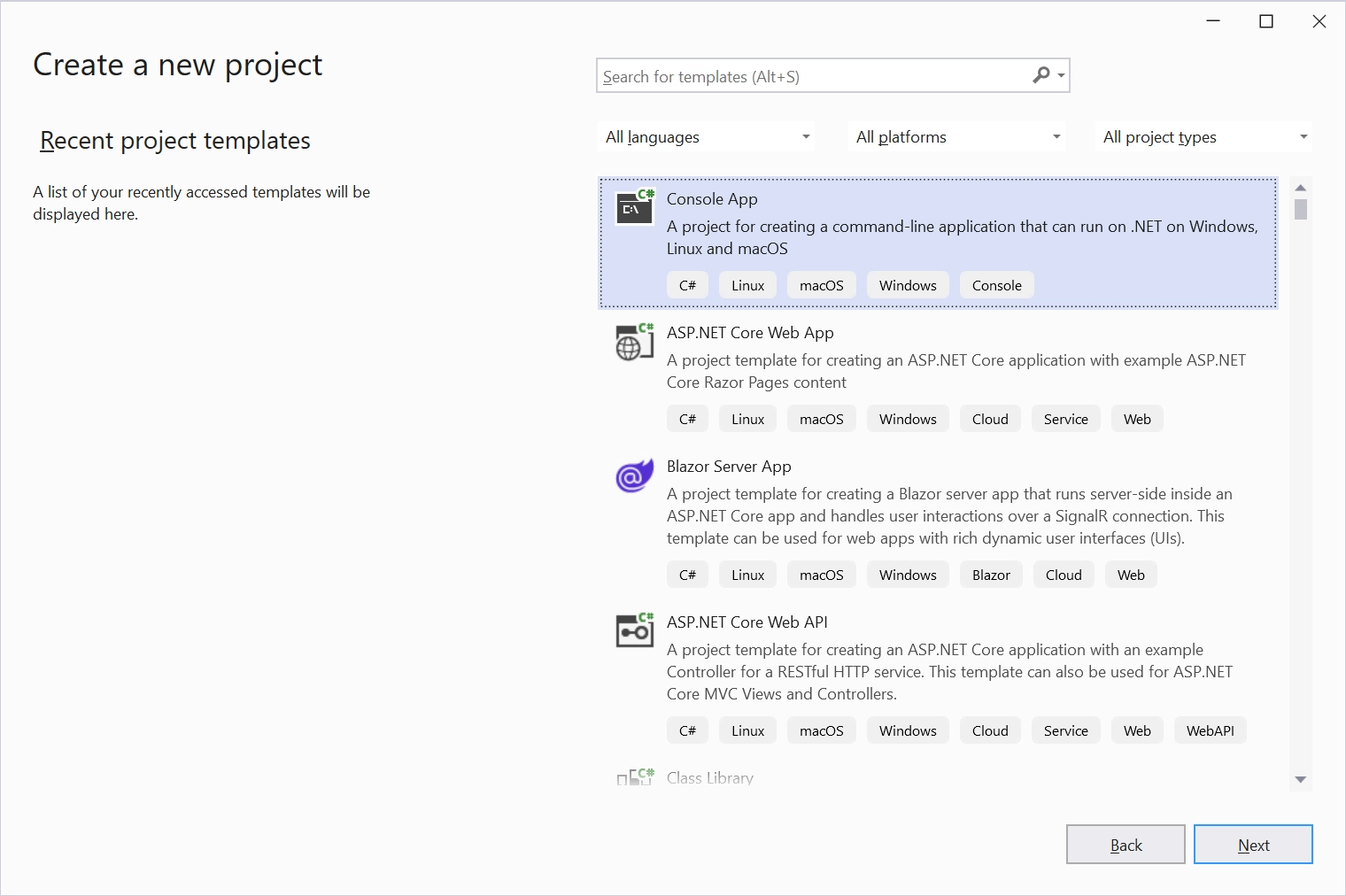Click the Console App template icon

pos(634,208)
